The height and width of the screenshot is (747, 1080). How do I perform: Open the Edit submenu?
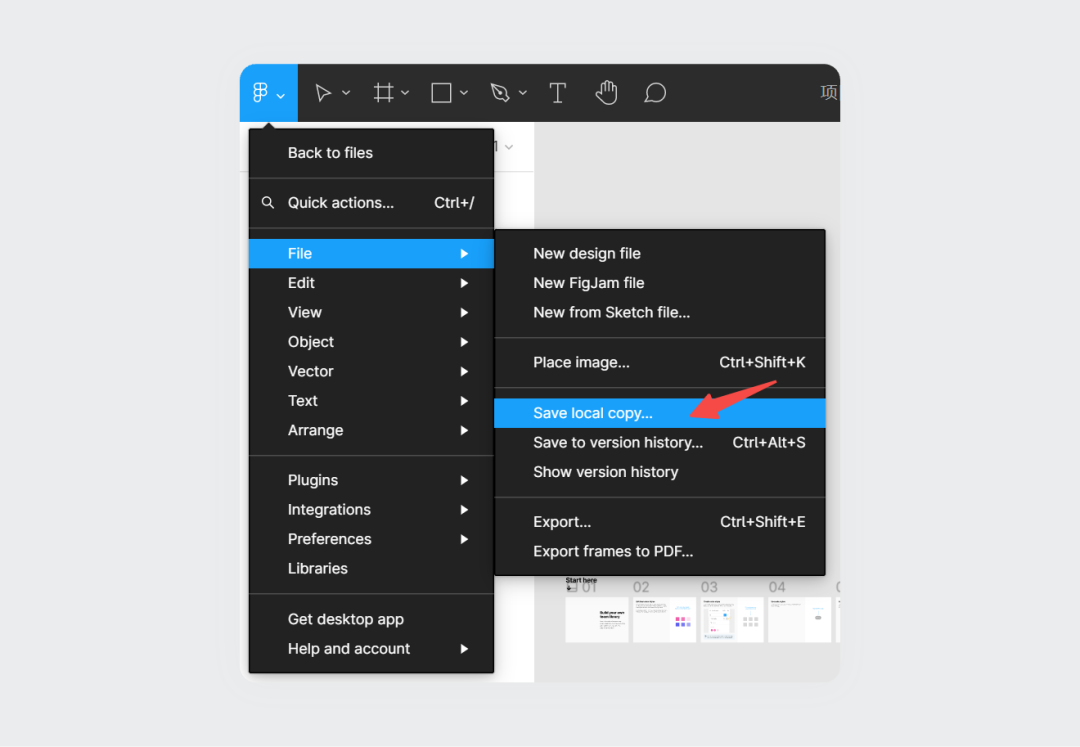371,283
